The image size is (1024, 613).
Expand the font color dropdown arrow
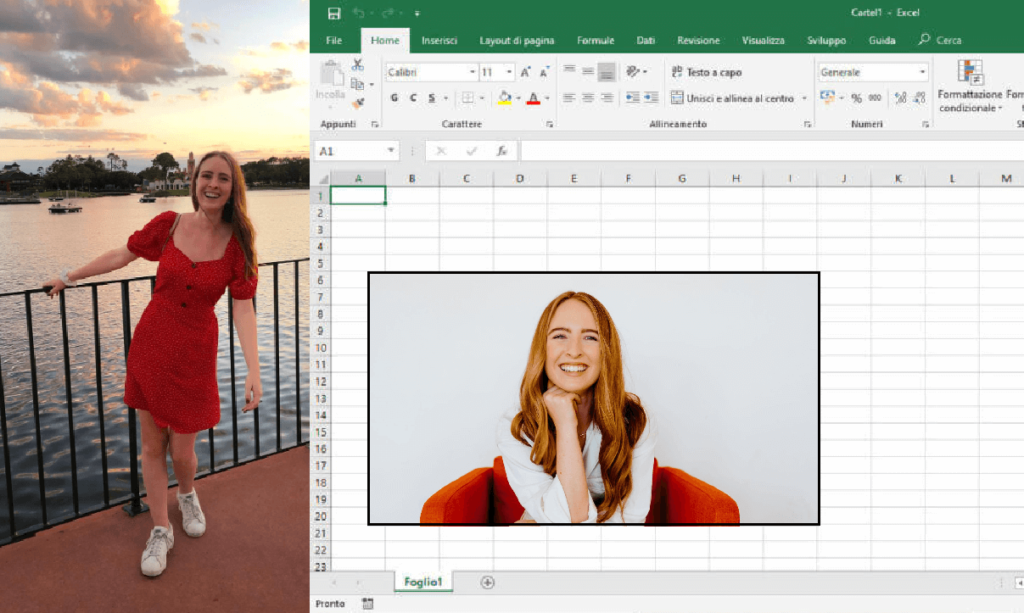(547, 97)
